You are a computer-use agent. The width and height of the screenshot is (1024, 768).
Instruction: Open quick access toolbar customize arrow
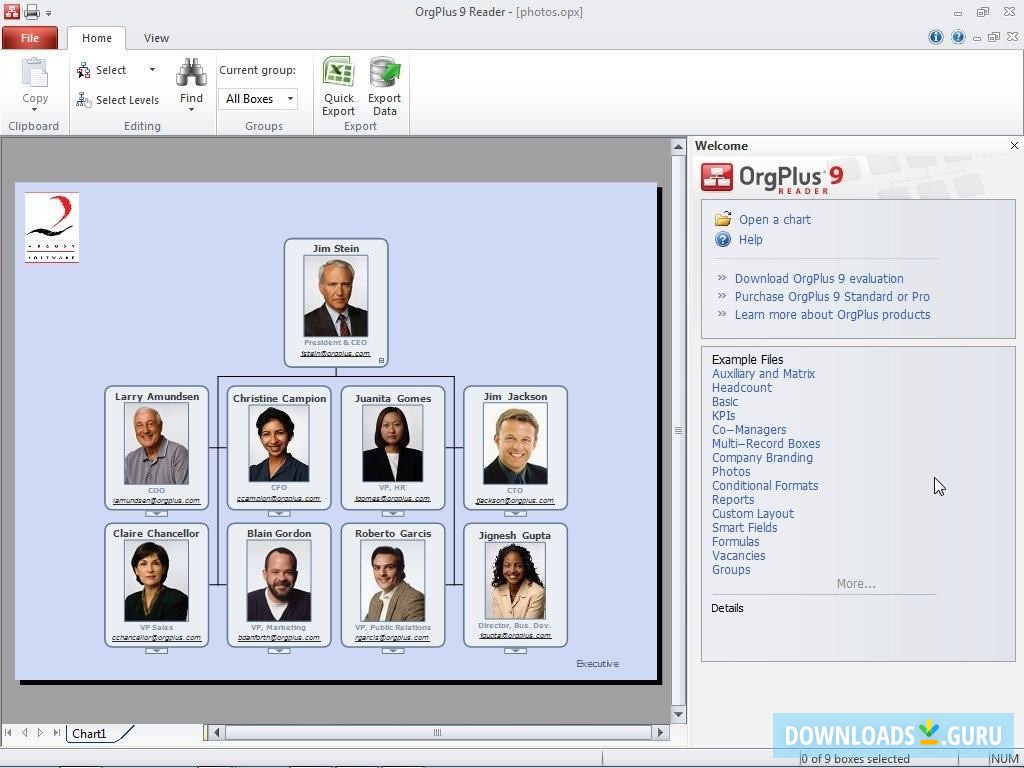coord(48,12)
